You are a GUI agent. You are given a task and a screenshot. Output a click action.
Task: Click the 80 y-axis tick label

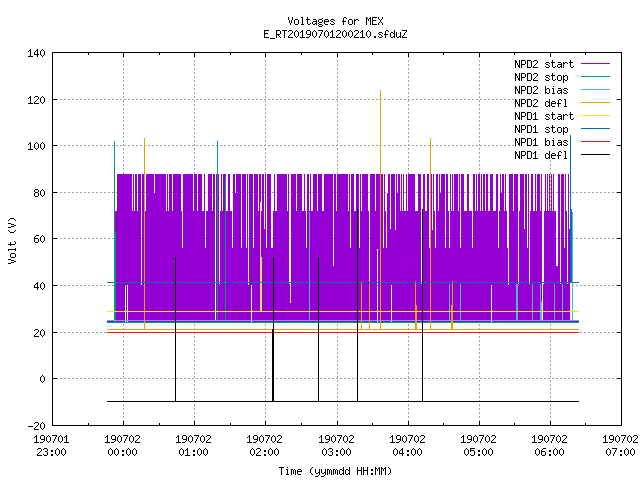tap(39, 193)
